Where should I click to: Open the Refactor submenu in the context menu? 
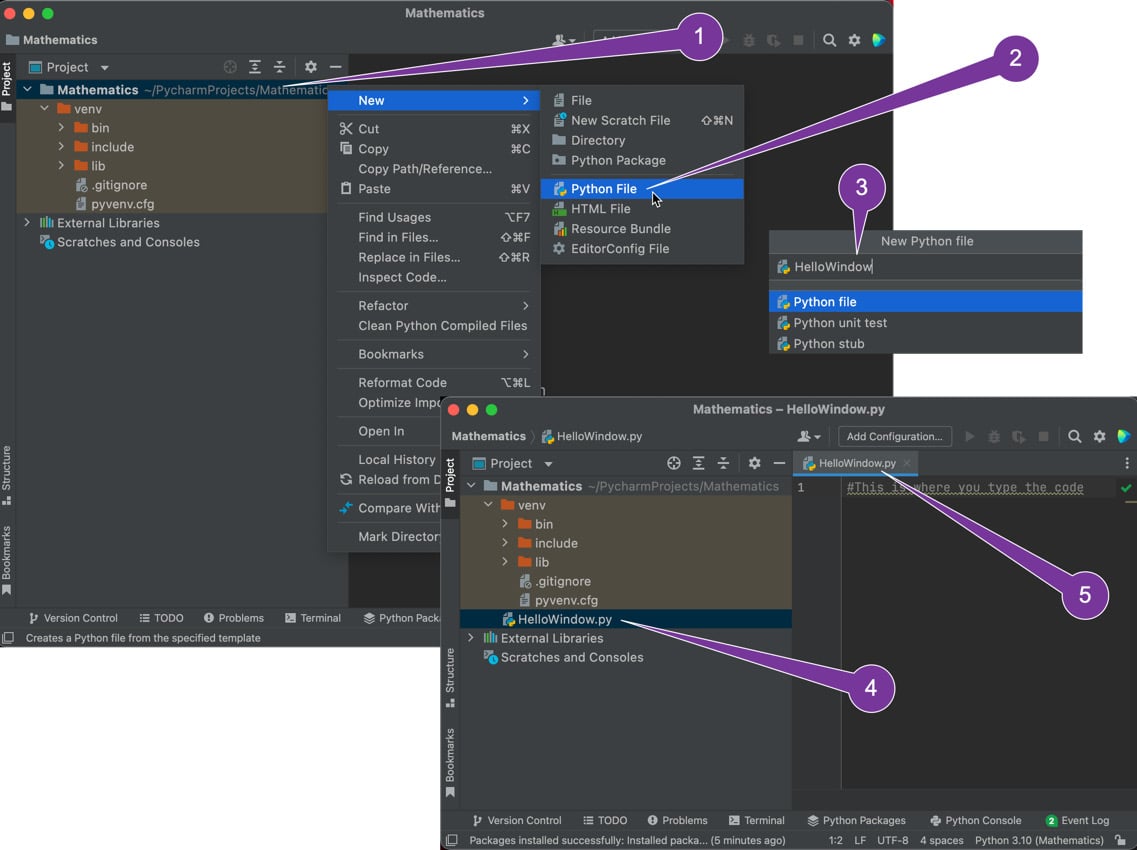[434, 305]
